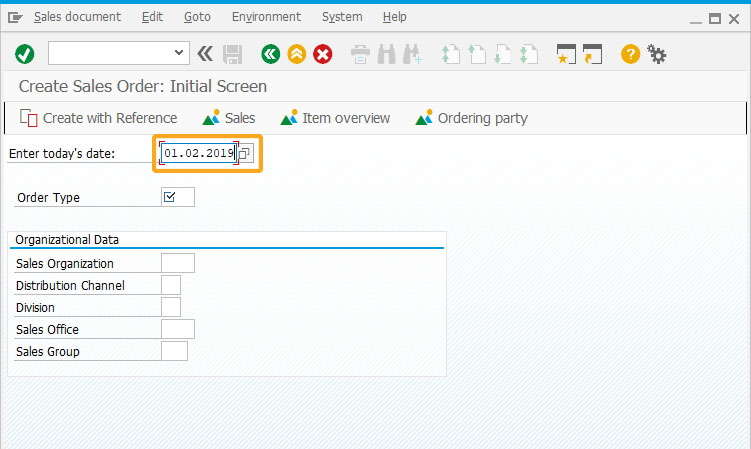
Task: Click the Sales button
Action: 229,118
